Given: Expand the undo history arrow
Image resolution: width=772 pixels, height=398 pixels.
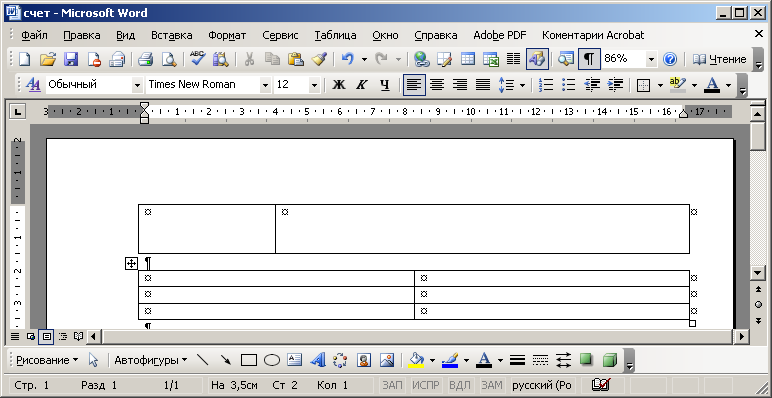Looking at the screenshot, I should 364,60.
